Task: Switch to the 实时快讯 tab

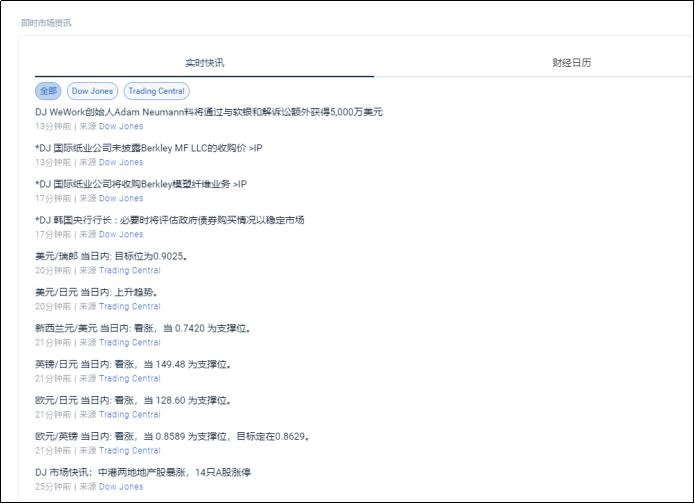Action: [204, 63]
